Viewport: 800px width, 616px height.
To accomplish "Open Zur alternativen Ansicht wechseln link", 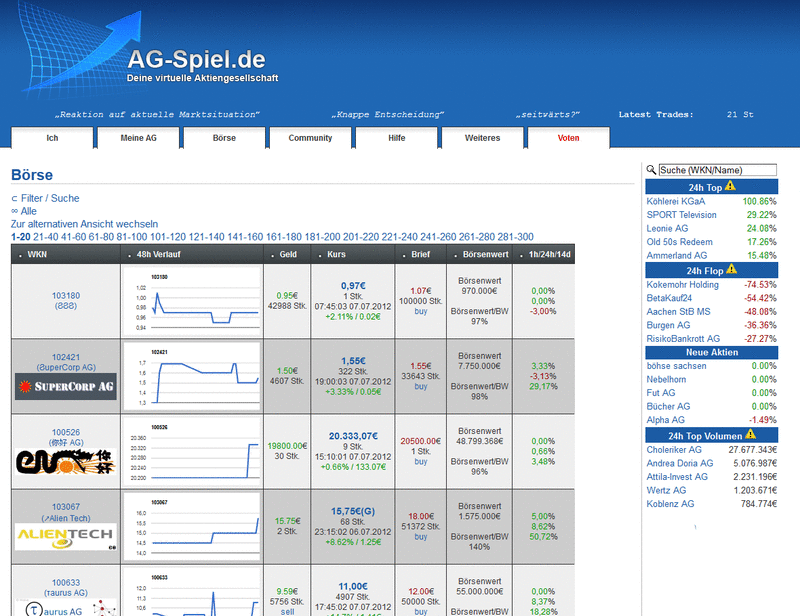I will tap(82, 224).
